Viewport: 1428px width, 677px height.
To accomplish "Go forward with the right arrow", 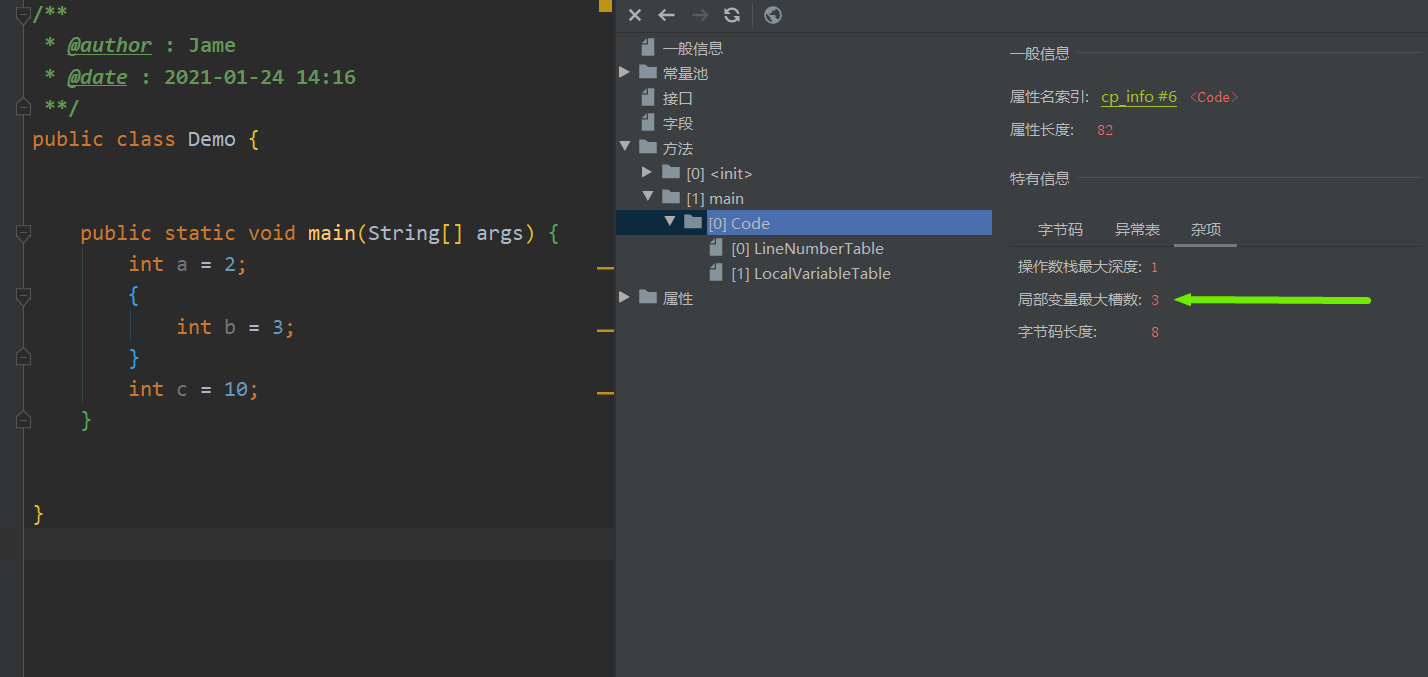I will coord(700,15).
